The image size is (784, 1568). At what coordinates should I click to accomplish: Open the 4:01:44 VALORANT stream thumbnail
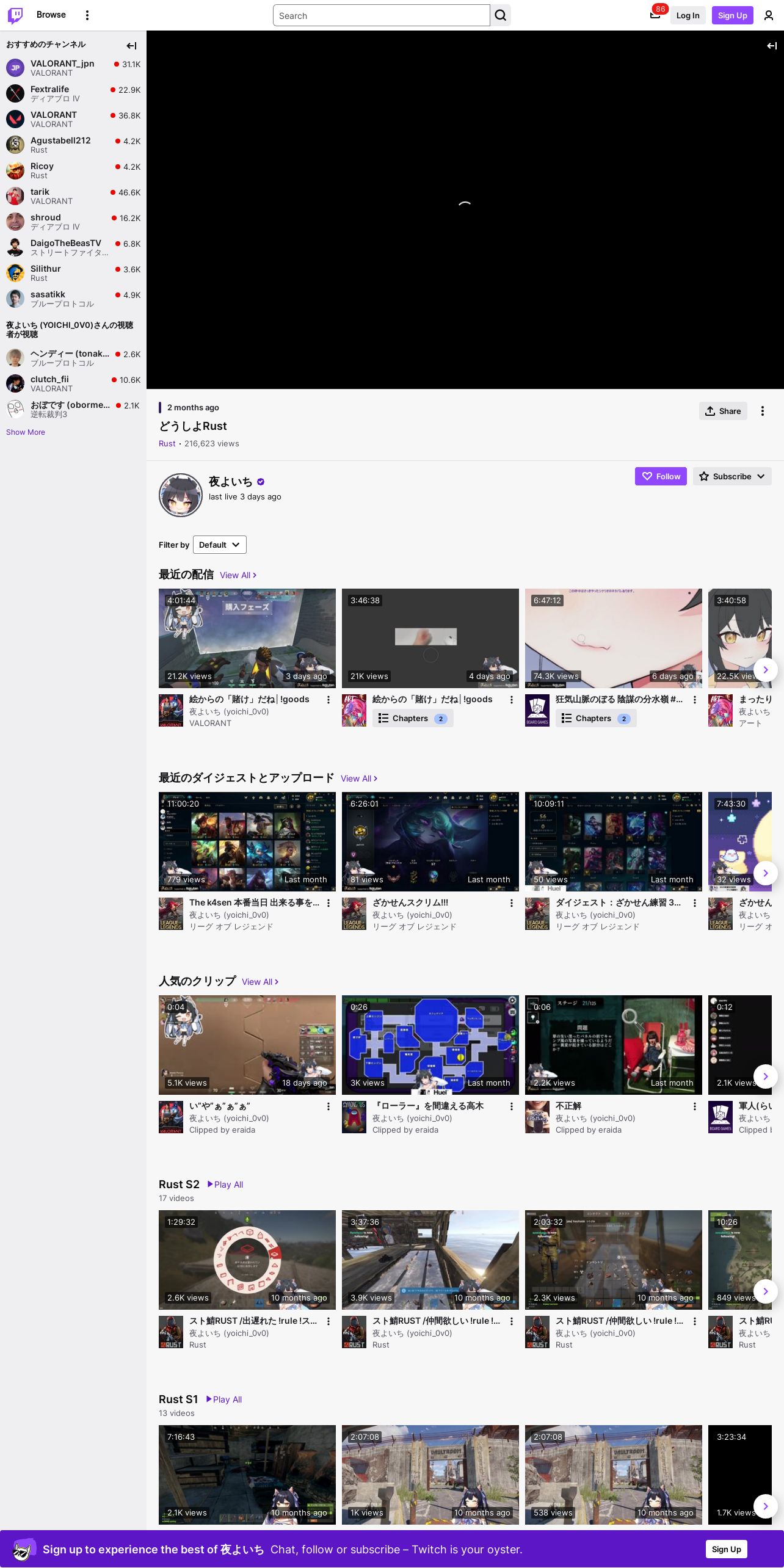247,638
